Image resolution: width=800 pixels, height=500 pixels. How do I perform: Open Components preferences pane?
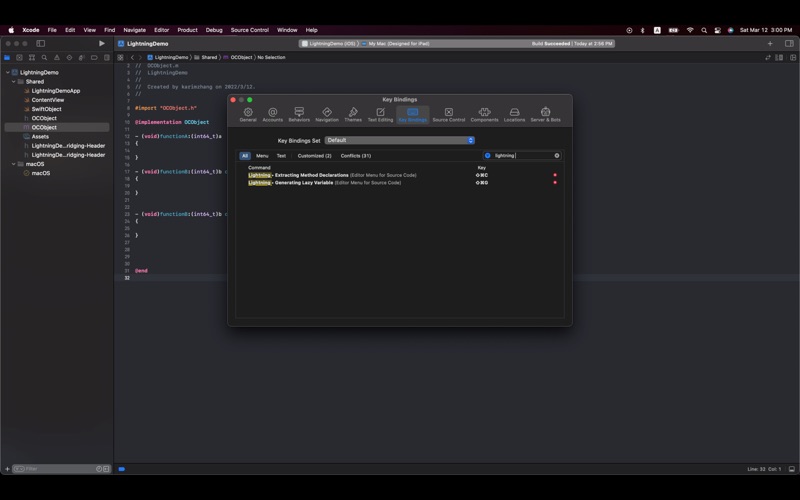(x=484, y=115)
